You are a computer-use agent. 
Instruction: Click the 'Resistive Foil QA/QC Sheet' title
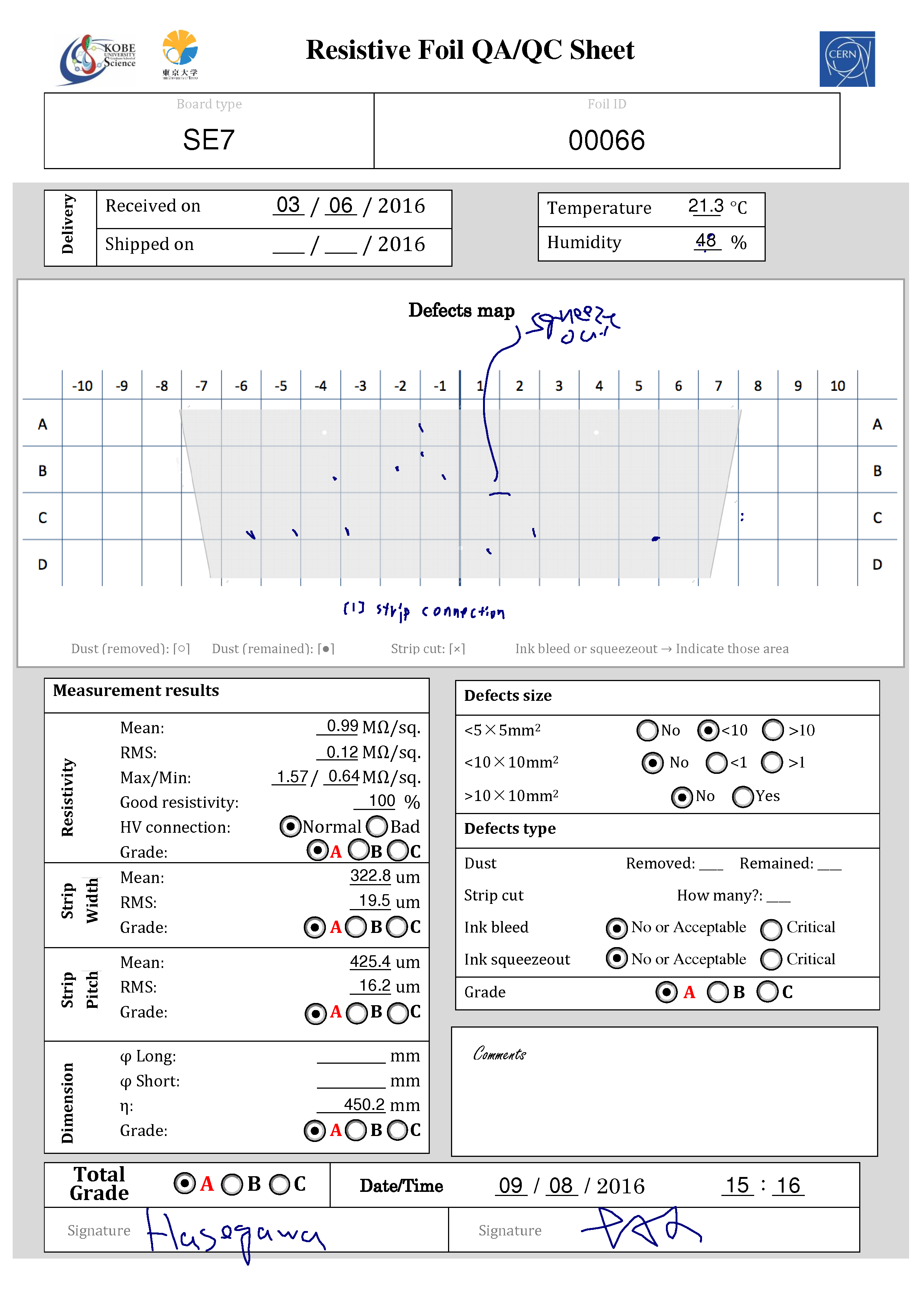(x=470, y=50)
